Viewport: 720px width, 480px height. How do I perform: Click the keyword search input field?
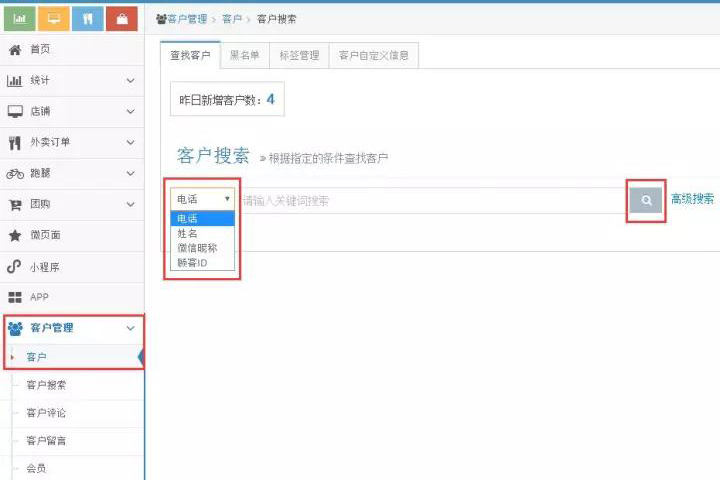point(433,201)
